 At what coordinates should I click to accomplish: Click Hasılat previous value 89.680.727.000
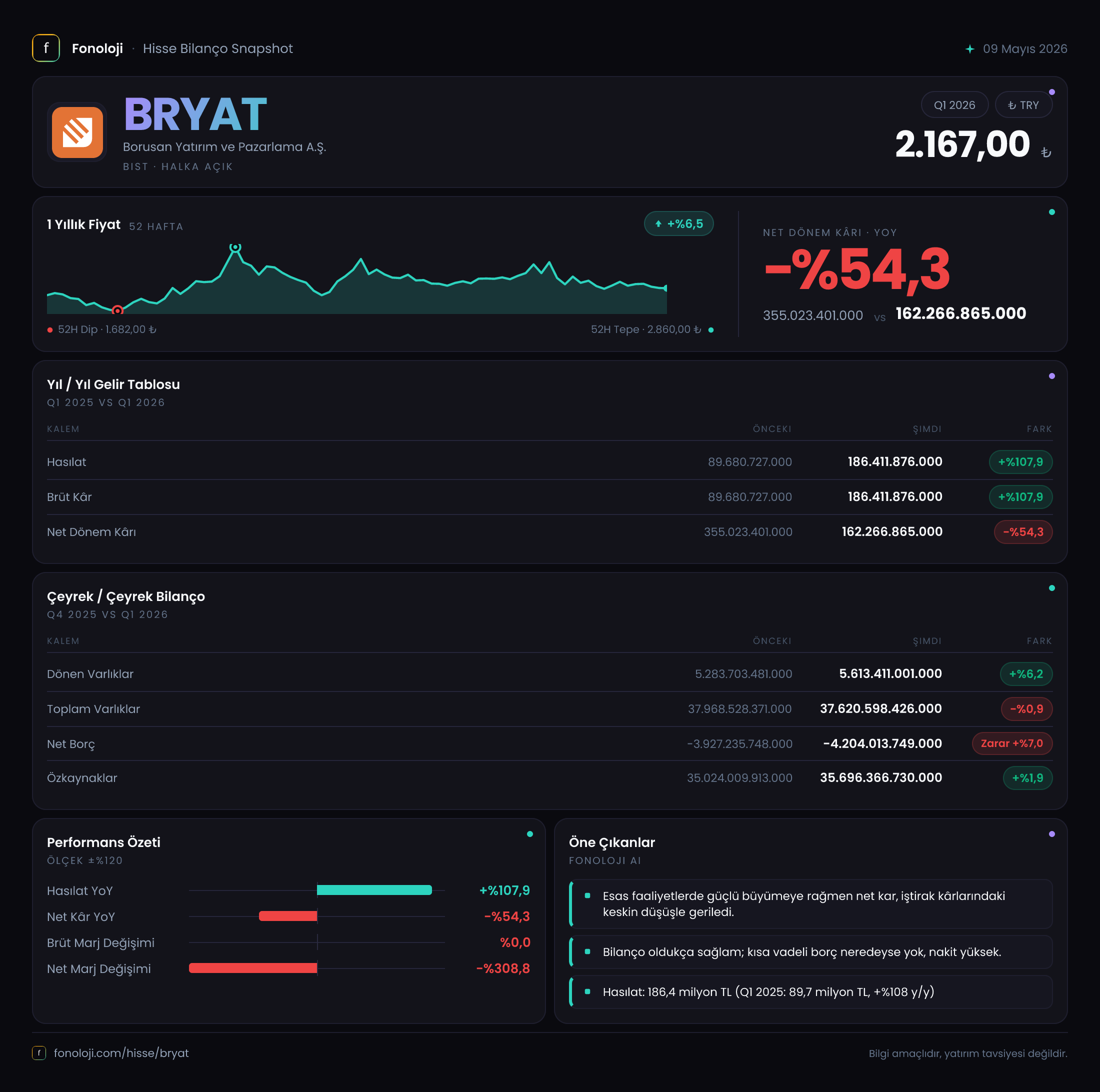[750, 461]
